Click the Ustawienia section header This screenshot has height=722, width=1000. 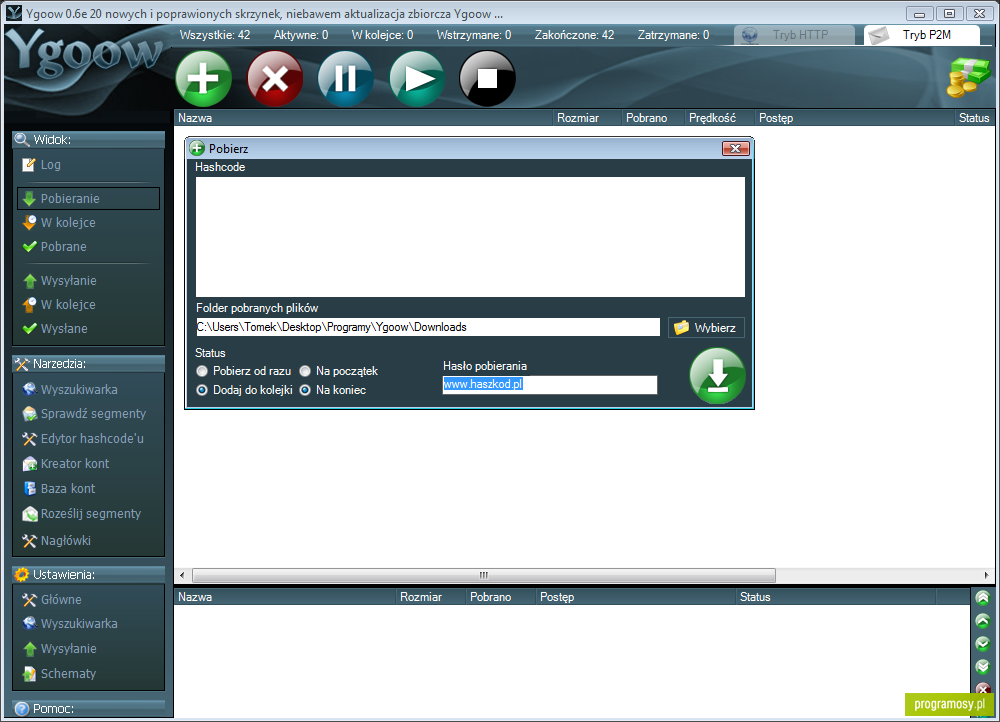[89, 575]
